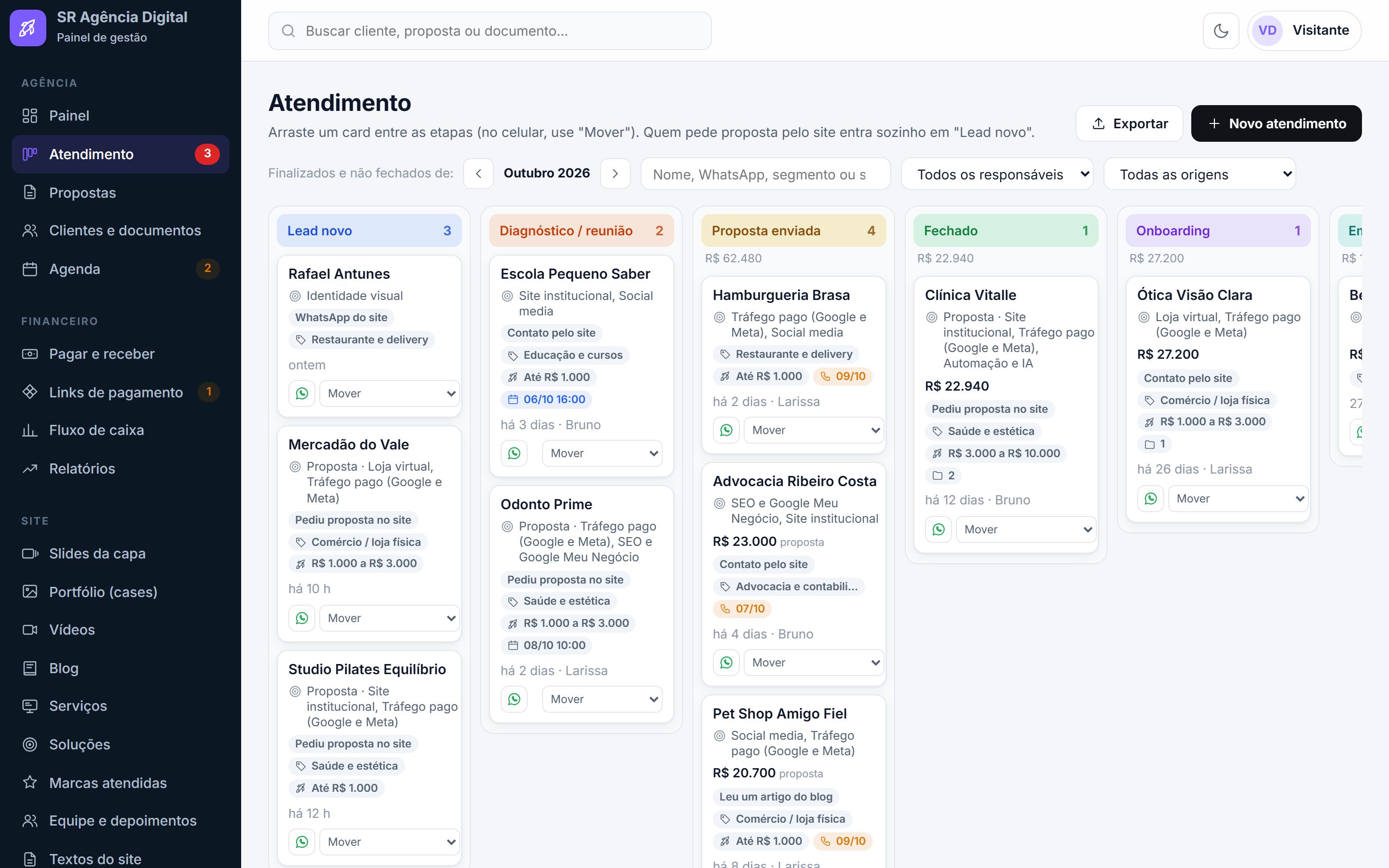
Task: Open Mover dropdown on Ótica Visão Clara card
Action: point(1239,498)
